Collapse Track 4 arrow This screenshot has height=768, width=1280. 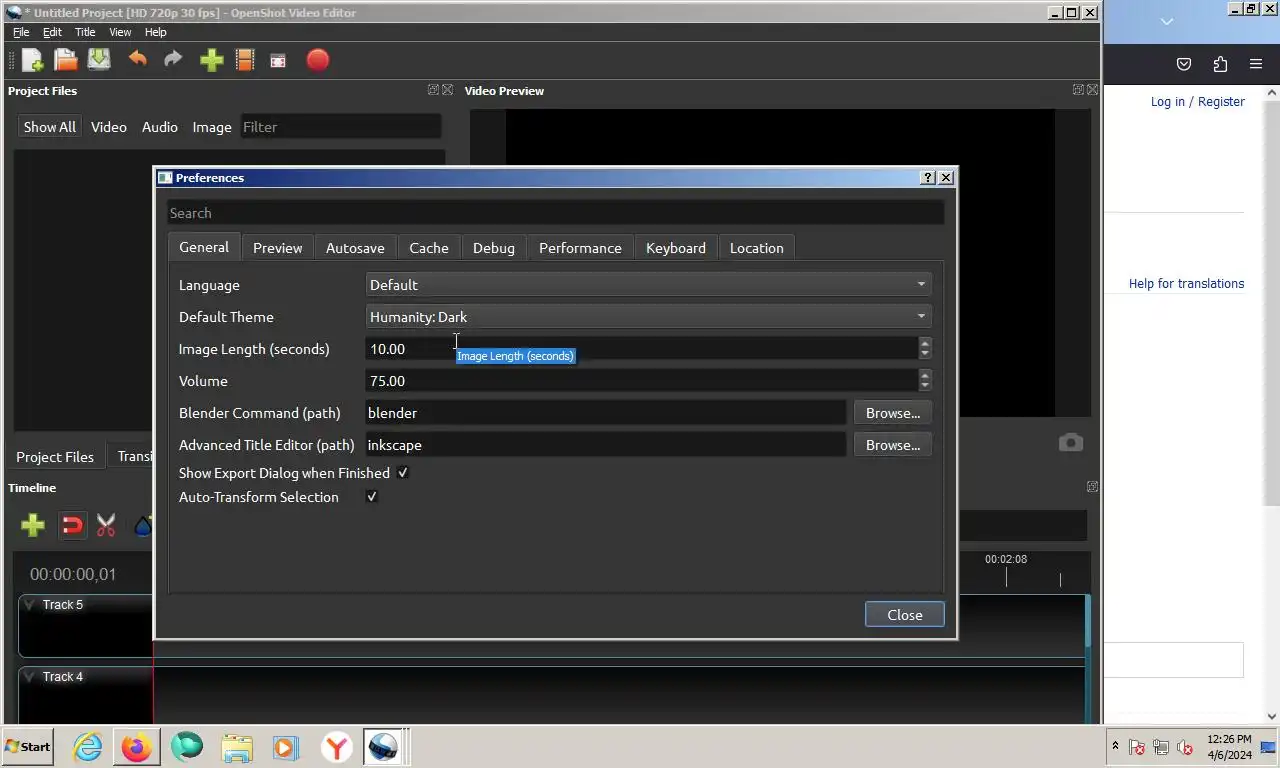click(30, 677)
